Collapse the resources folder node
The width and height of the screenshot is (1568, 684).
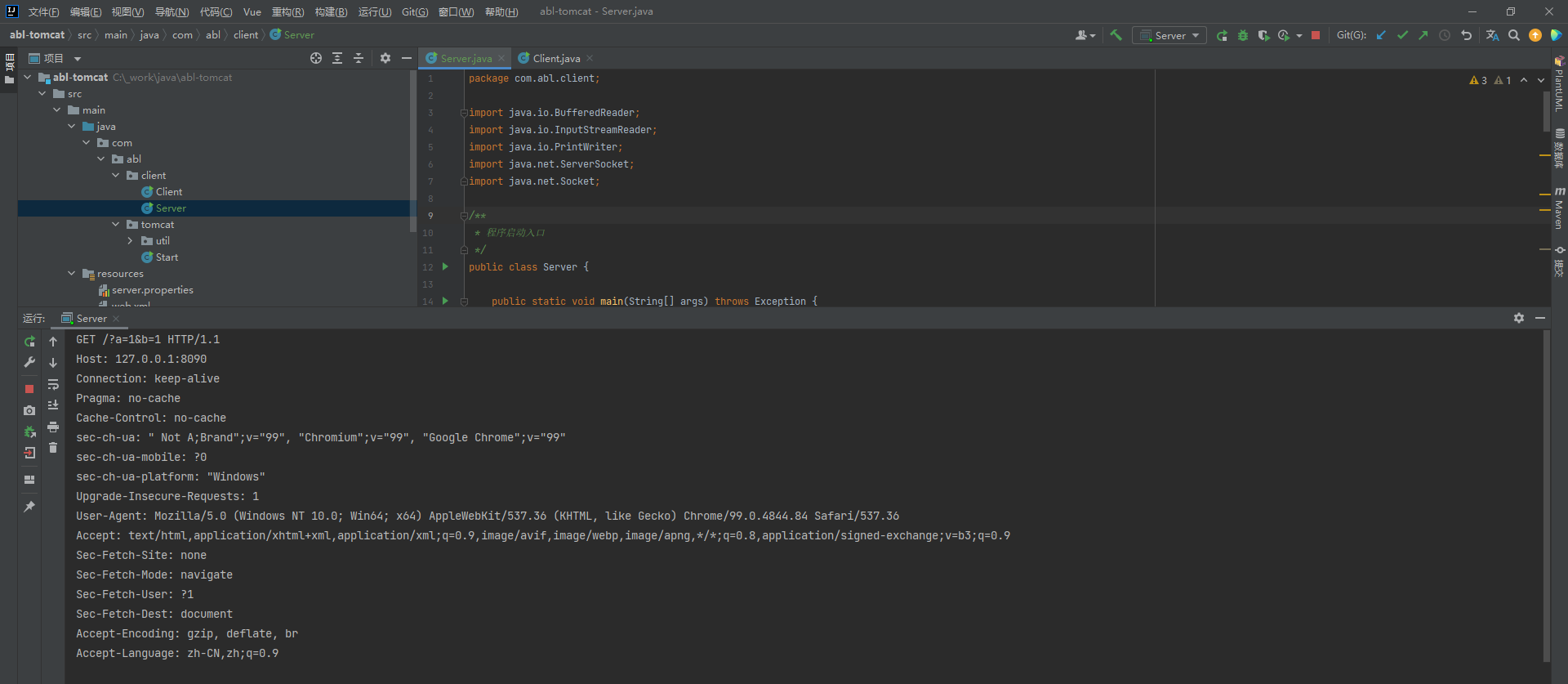click(72, 273)
